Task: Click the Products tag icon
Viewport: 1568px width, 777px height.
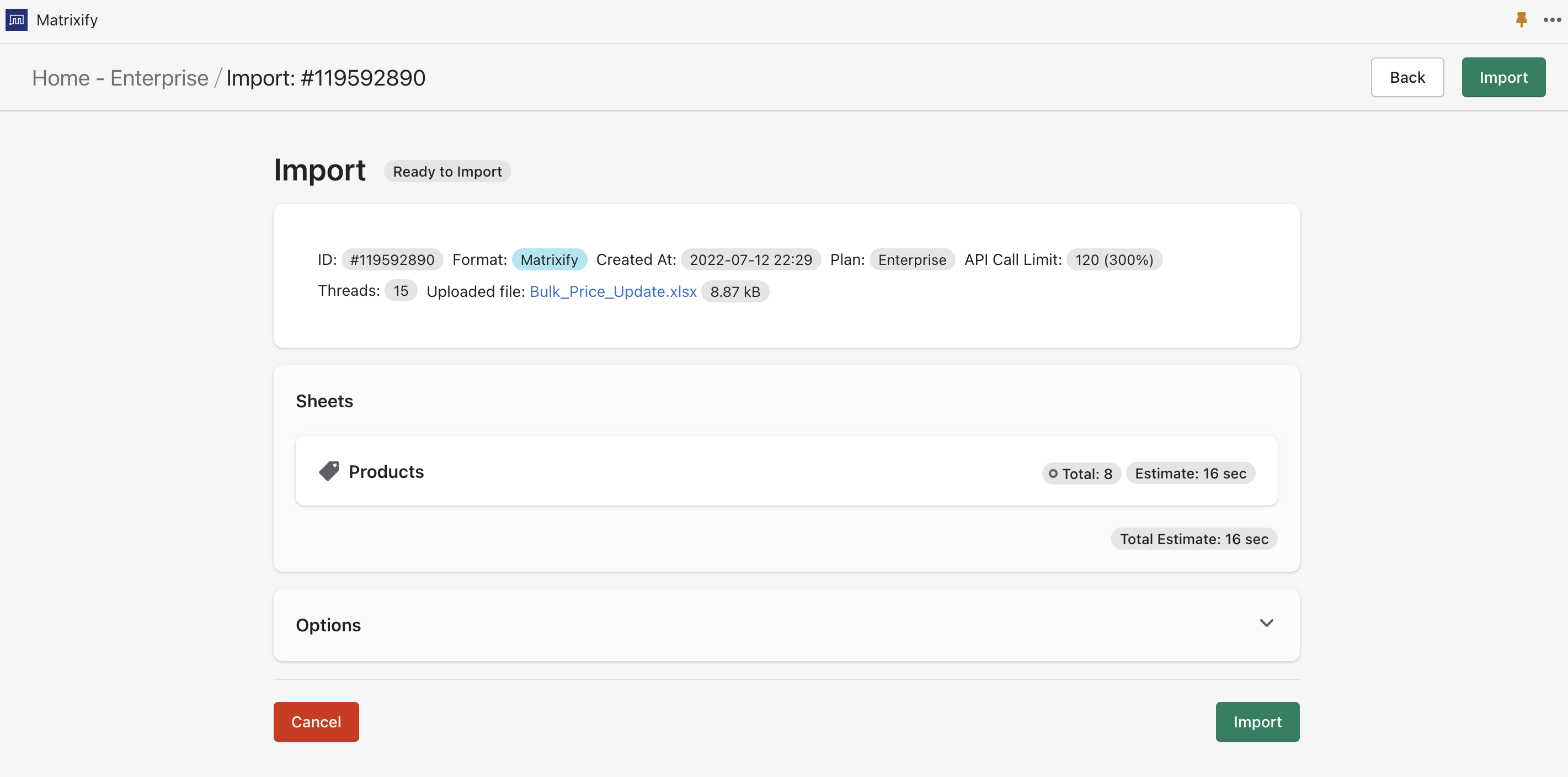Action: (x=329, y=471)
